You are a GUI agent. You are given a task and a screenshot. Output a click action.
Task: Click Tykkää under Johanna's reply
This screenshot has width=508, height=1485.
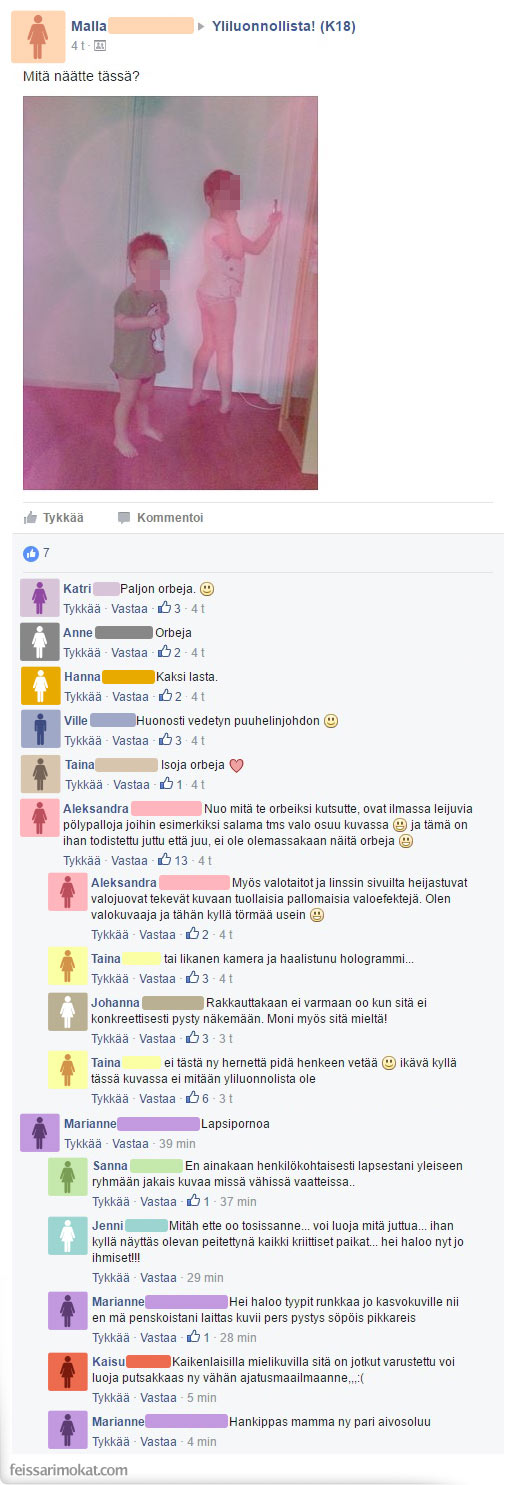click(x=110, y=1038)
